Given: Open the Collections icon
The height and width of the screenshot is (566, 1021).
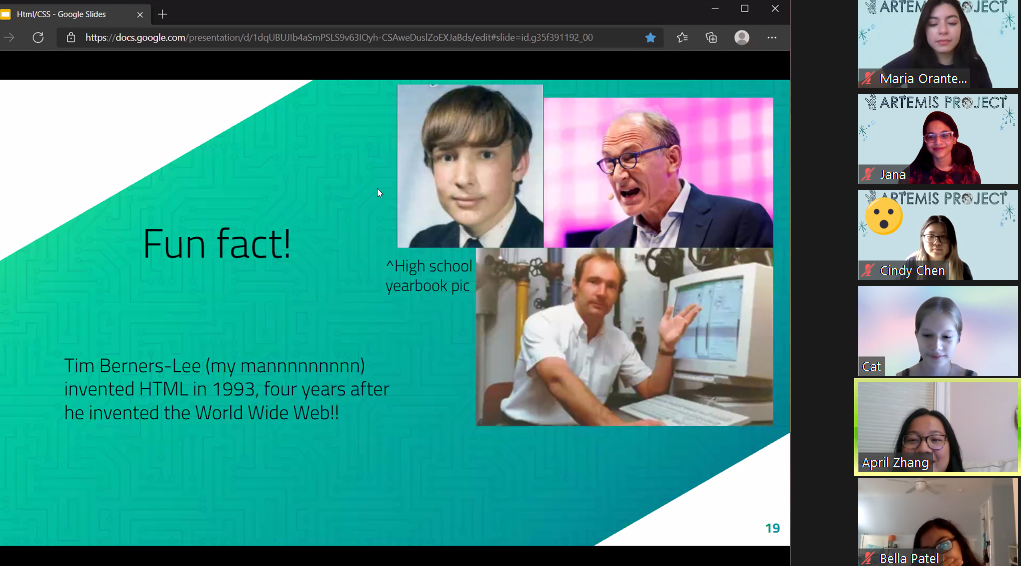Looking at the screenshot, I should pos(711,38).
